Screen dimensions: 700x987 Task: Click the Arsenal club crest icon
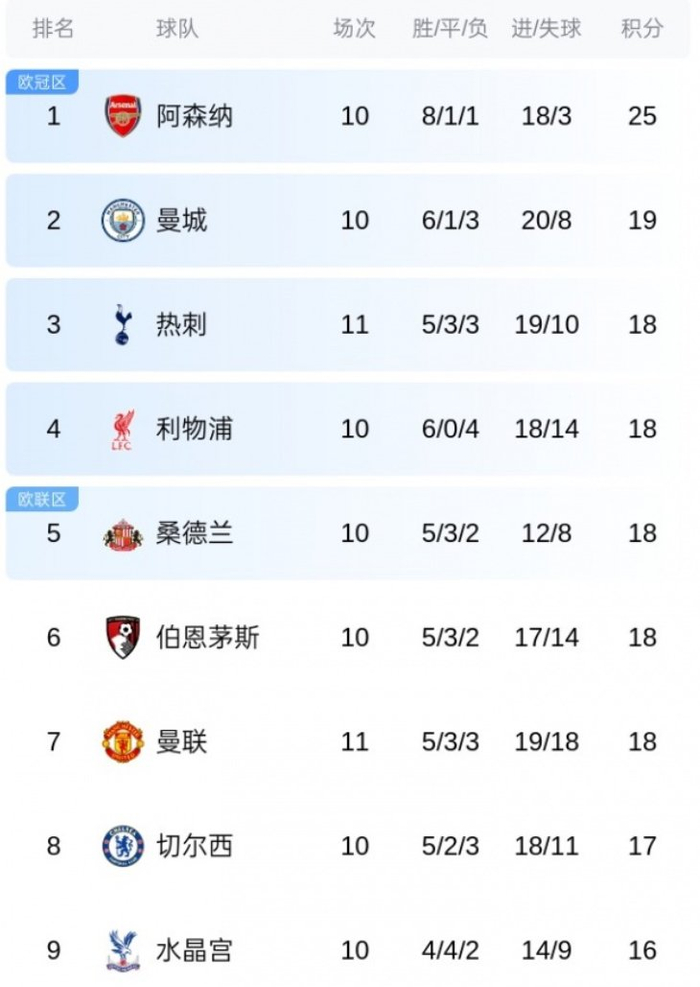click(123, 116)
